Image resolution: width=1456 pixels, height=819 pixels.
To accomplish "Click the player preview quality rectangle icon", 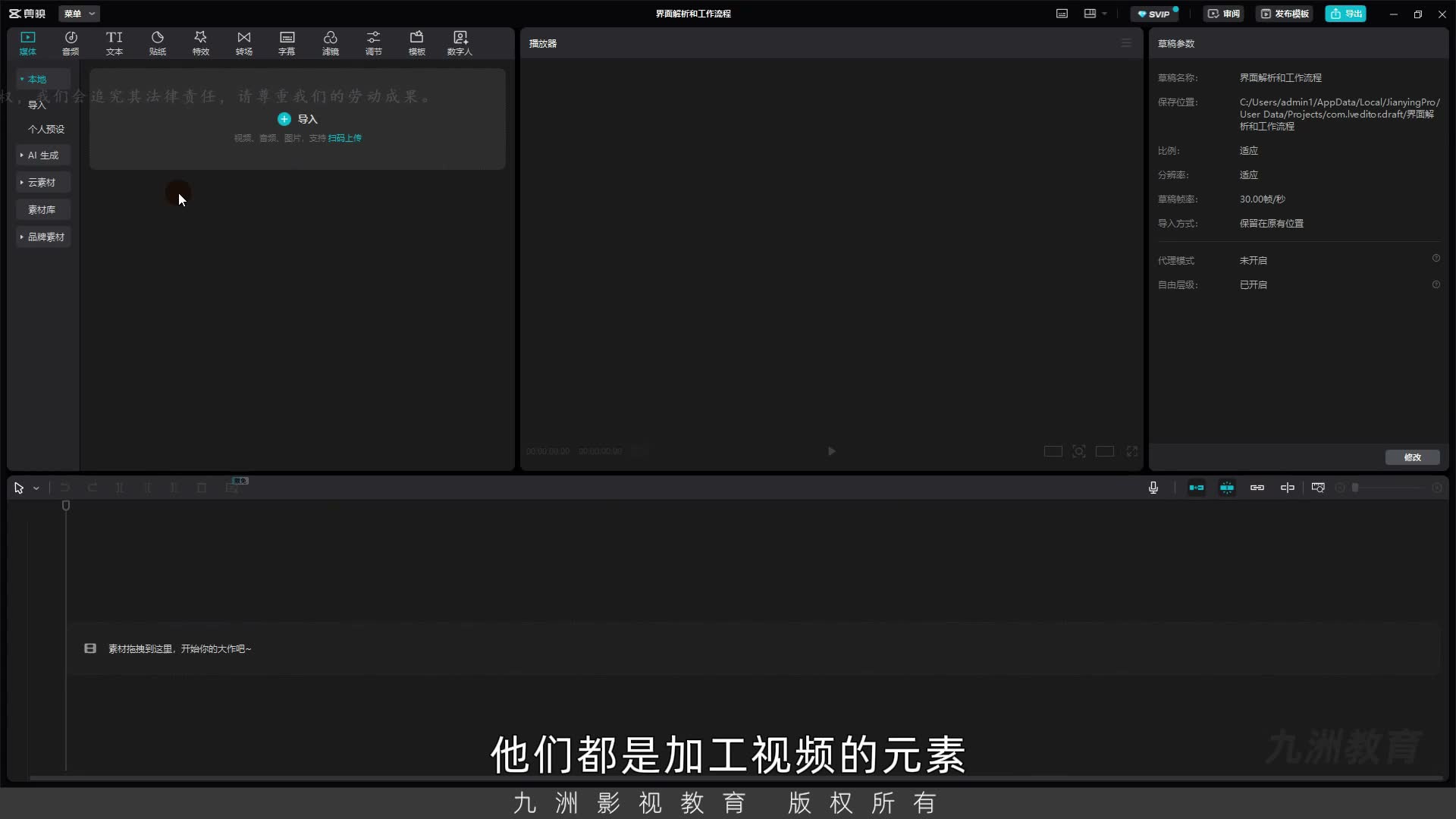I will coord(1053,451).
